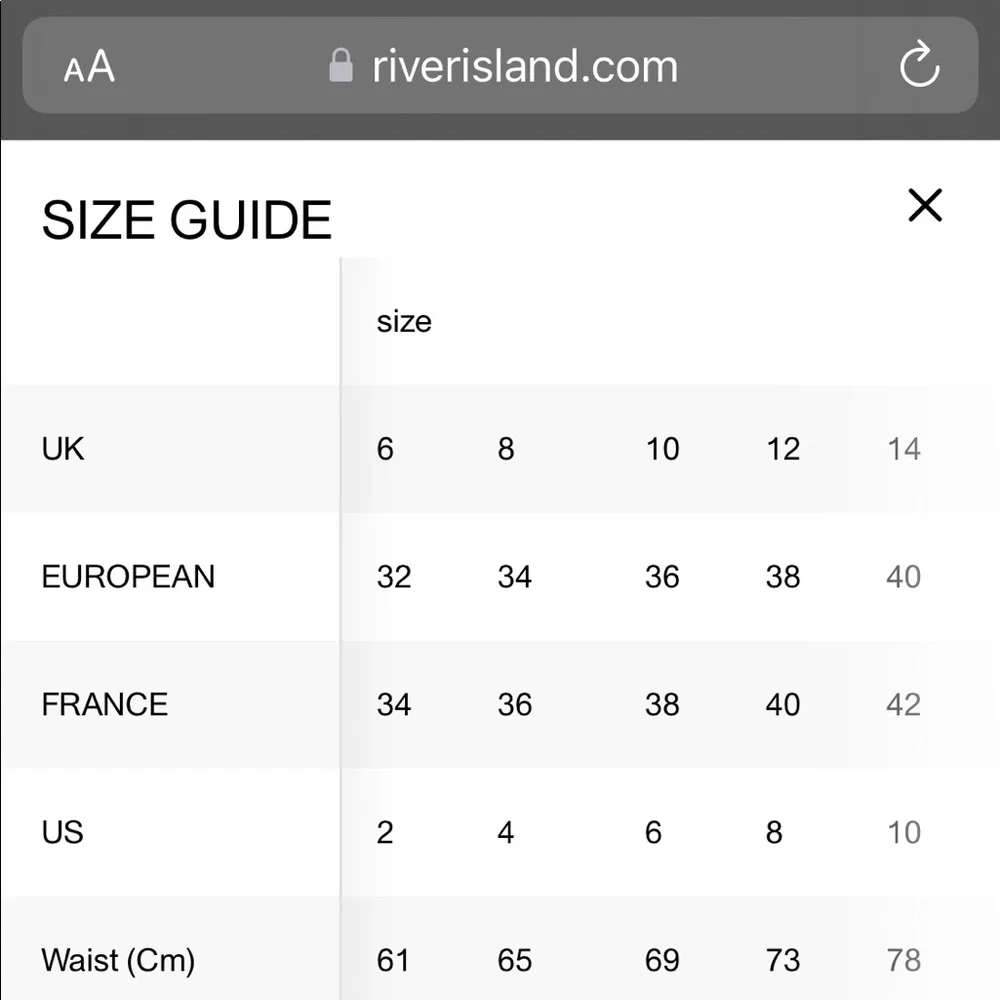Select the UK row label
Viewport: 1000px width, 1000px height.
(x=62, y=449)
